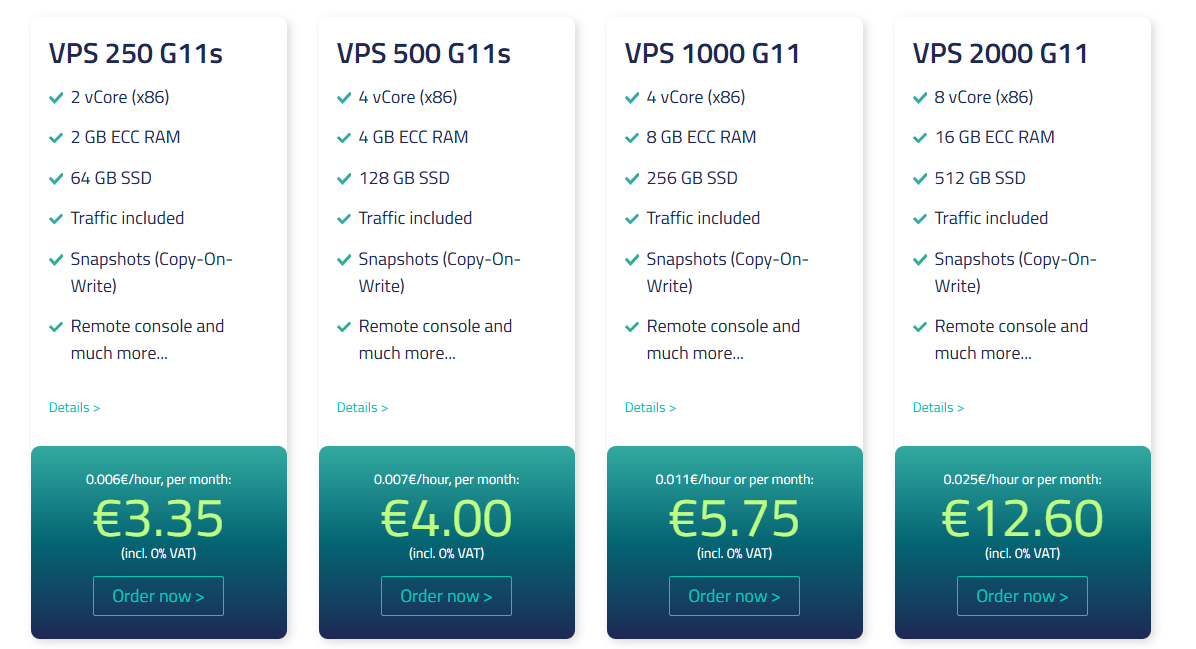Screen dimensions: 1196x649
Task: Click the checkmark next to 128 GB SSD
Action: point(344,179)
